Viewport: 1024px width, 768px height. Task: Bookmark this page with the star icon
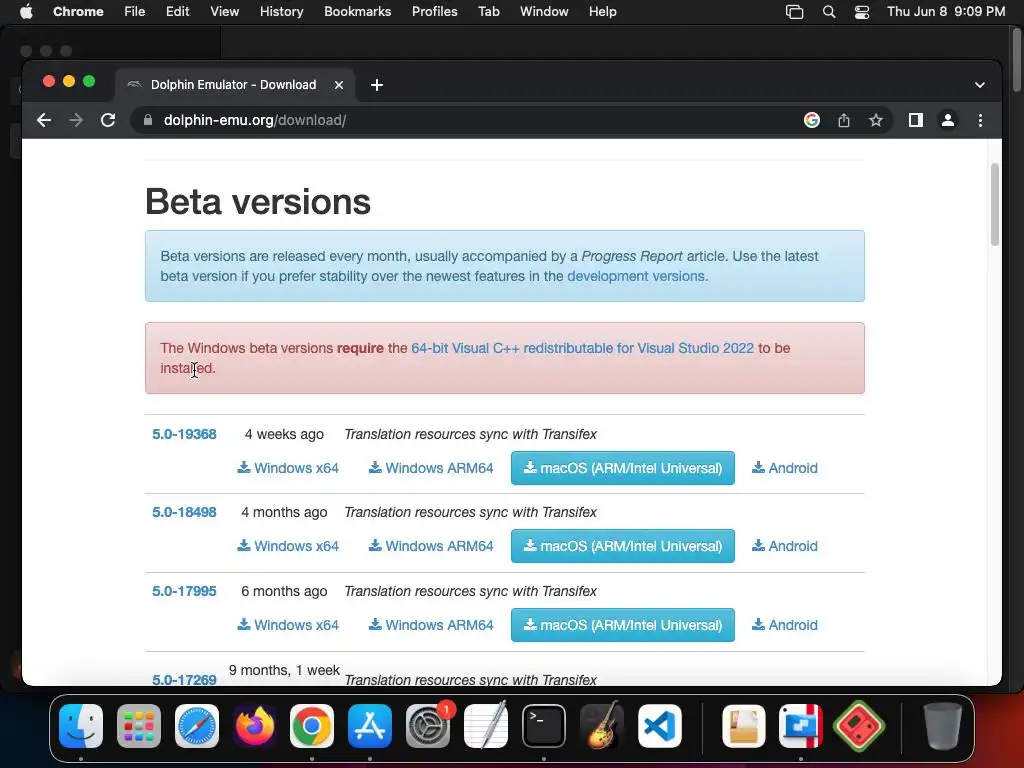click(x=876, y=120)
